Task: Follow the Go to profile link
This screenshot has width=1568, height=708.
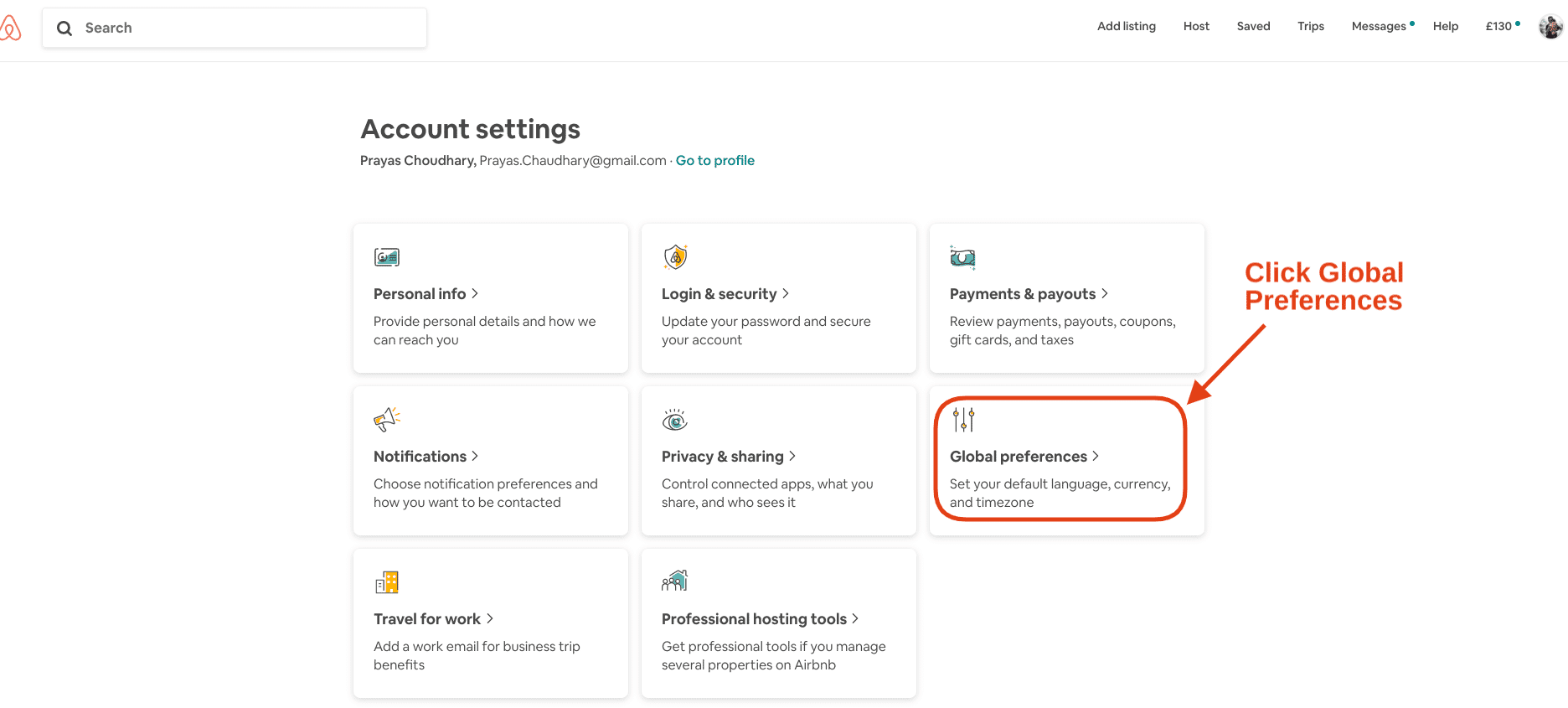Action: tap(715, 160)
